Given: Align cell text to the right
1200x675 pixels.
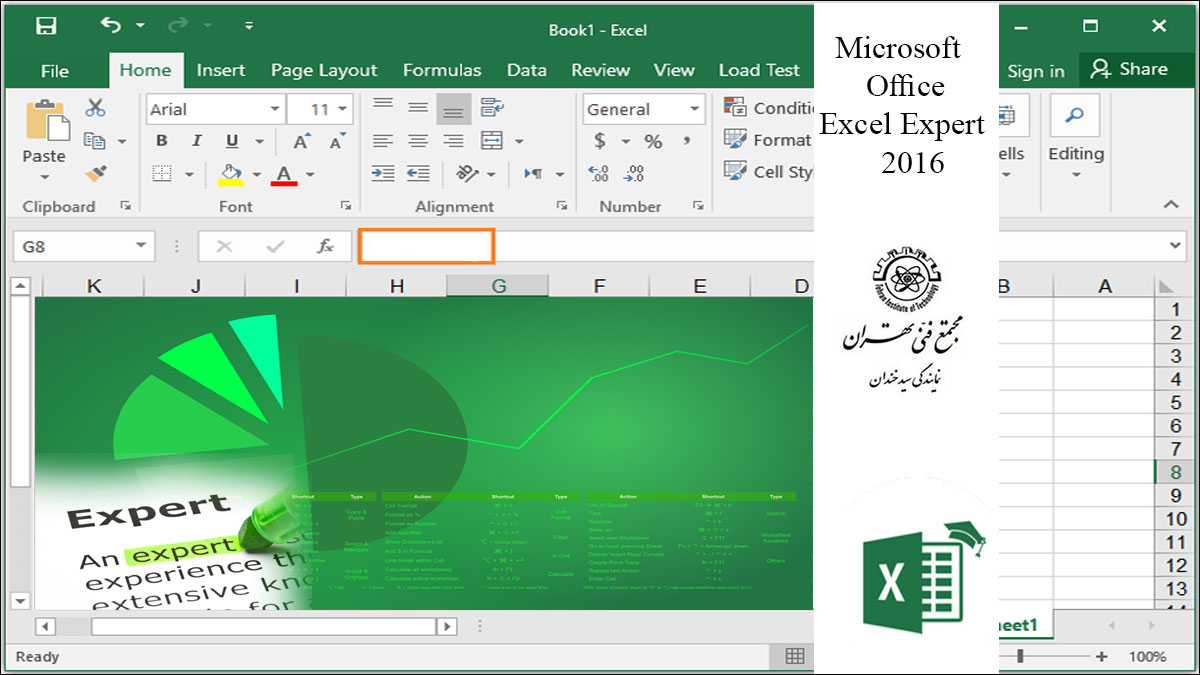Looking at the screenshot, I should click(454, 140).
